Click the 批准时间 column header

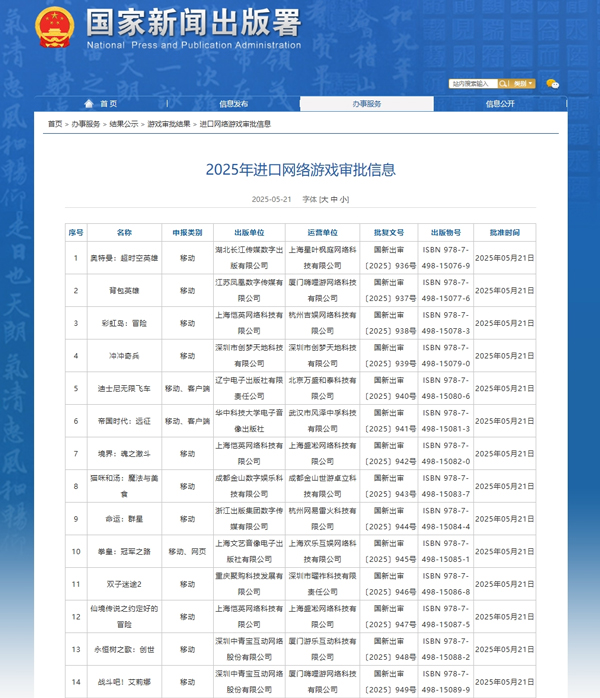click(x=505, y=232)
